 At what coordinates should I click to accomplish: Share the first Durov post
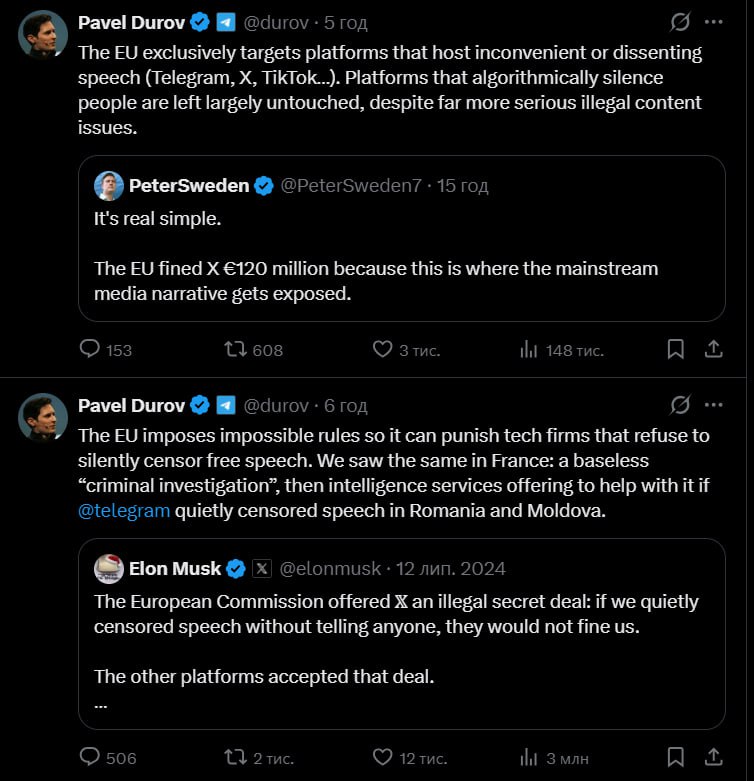(x=714, y=350)
